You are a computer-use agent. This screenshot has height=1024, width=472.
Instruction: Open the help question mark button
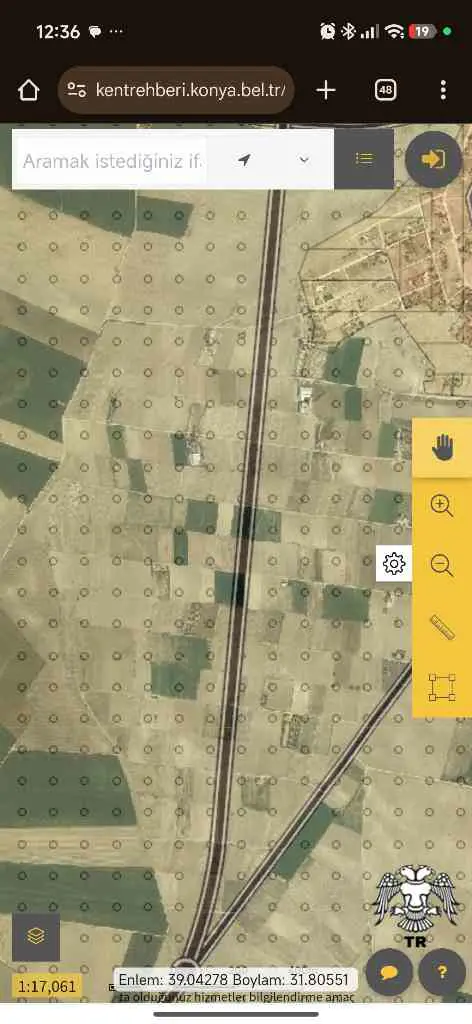[x=442, y=972]
